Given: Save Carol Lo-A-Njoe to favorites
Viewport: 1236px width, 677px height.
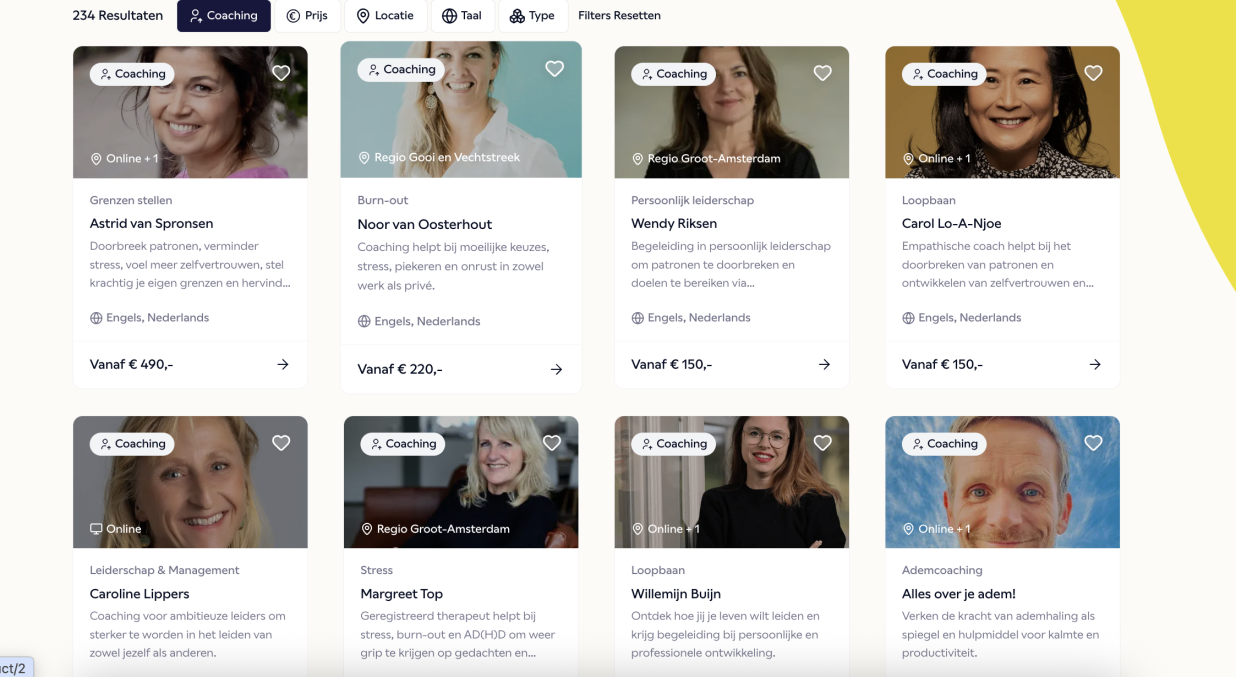Looking at the screenshot, I should [x=1093, y=73].
